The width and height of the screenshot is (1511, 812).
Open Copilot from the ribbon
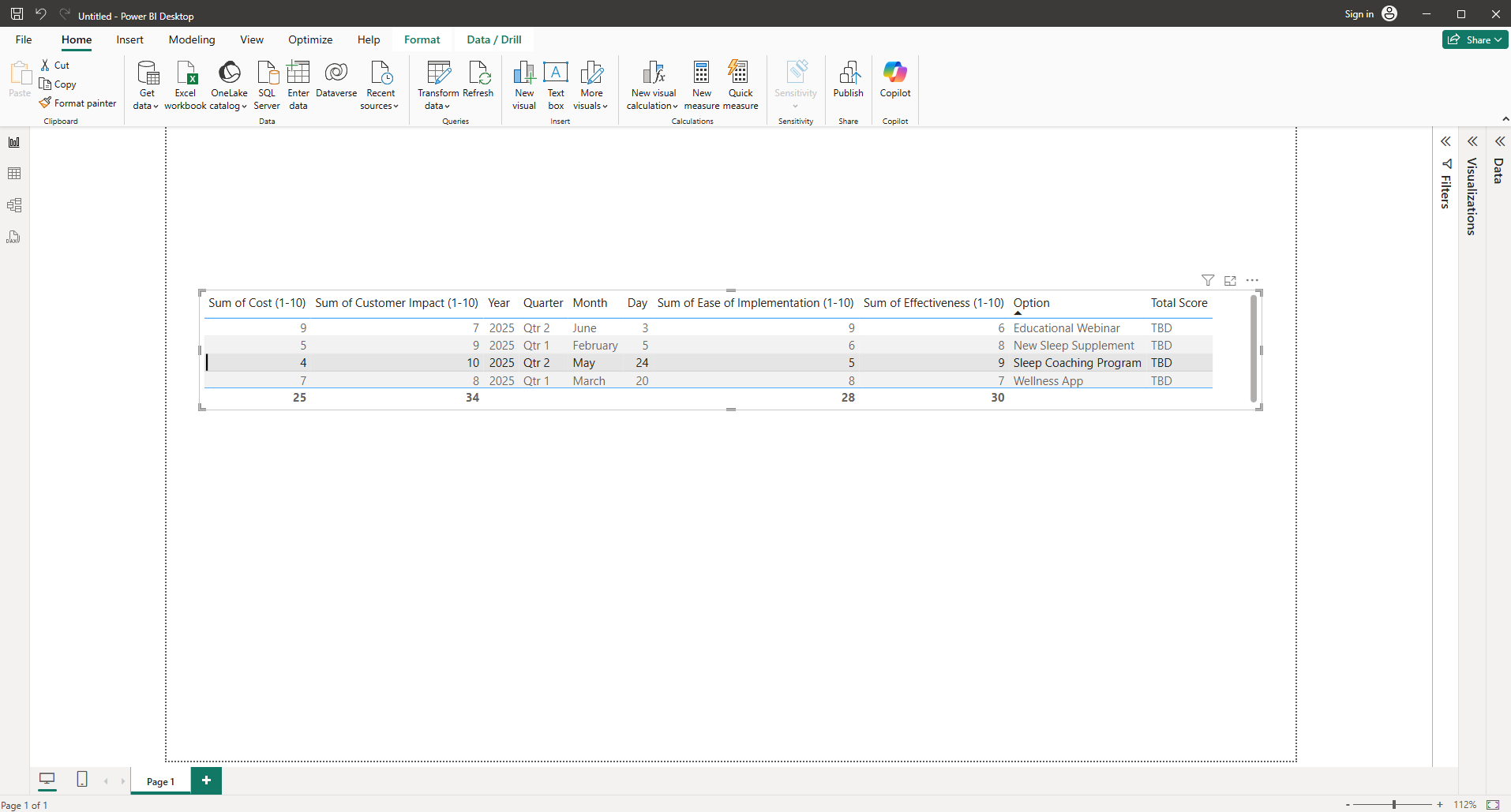895,79
